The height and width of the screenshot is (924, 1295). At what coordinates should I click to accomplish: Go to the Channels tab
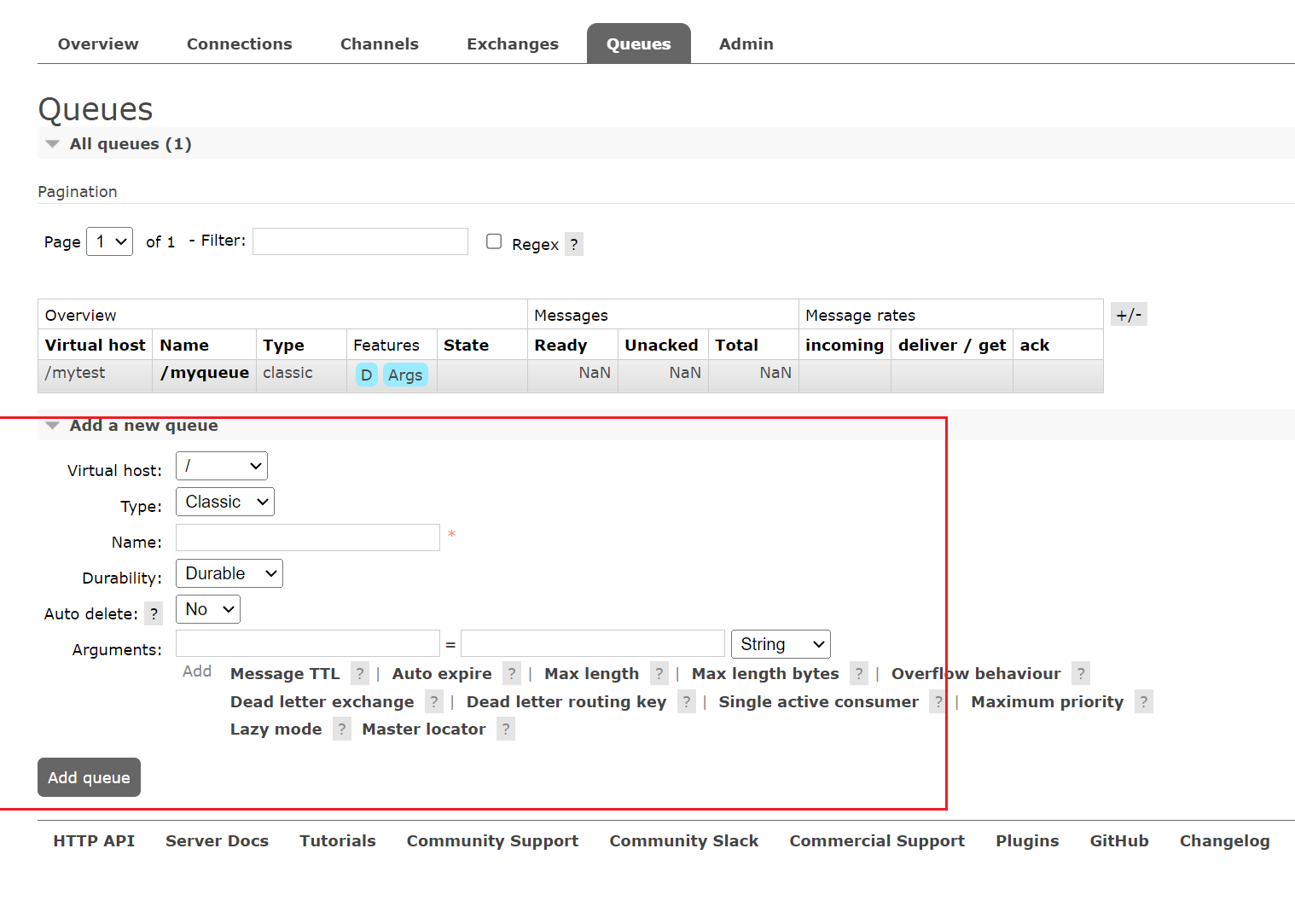click(x=380, y=44)
